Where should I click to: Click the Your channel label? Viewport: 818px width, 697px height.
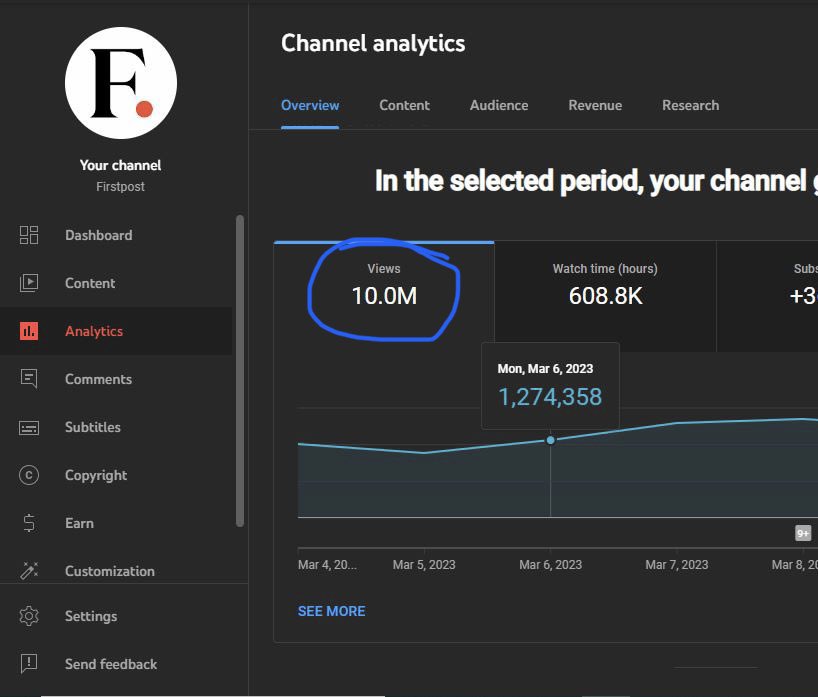tap(121, 165)
